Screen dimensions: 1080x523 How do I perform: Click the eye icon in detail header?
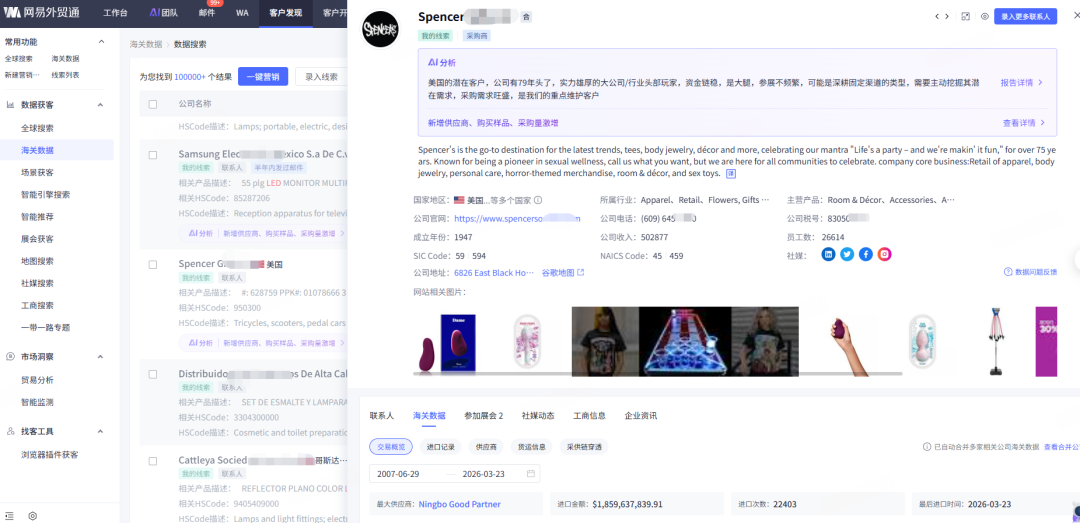pos(984,17)
